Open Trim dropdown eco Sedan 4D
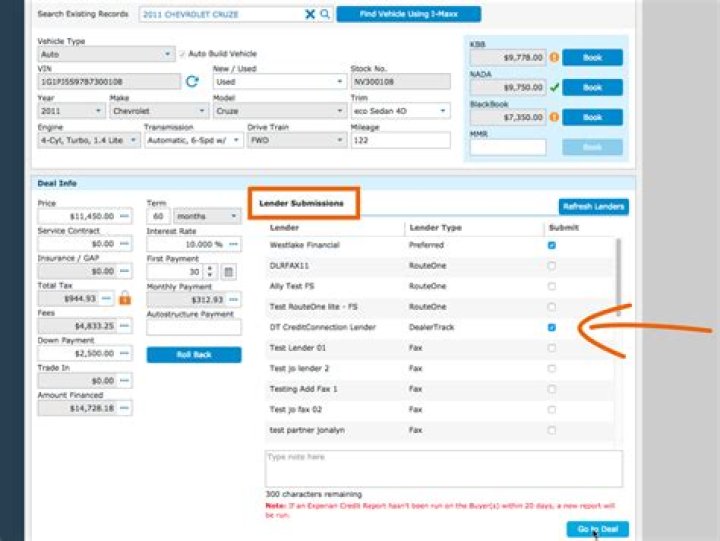The width and height of the screenshot is (720, 541). tap(400, 111)
